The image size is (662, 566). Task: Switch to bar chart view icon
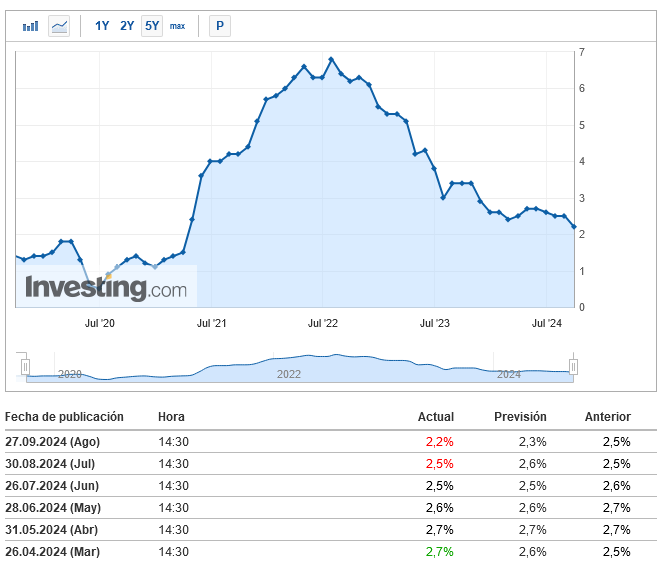click(30, 26)
